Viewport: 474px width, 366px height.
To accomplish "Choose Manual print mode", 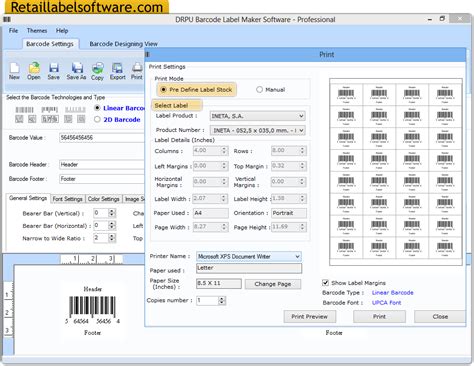I will 259,90.
